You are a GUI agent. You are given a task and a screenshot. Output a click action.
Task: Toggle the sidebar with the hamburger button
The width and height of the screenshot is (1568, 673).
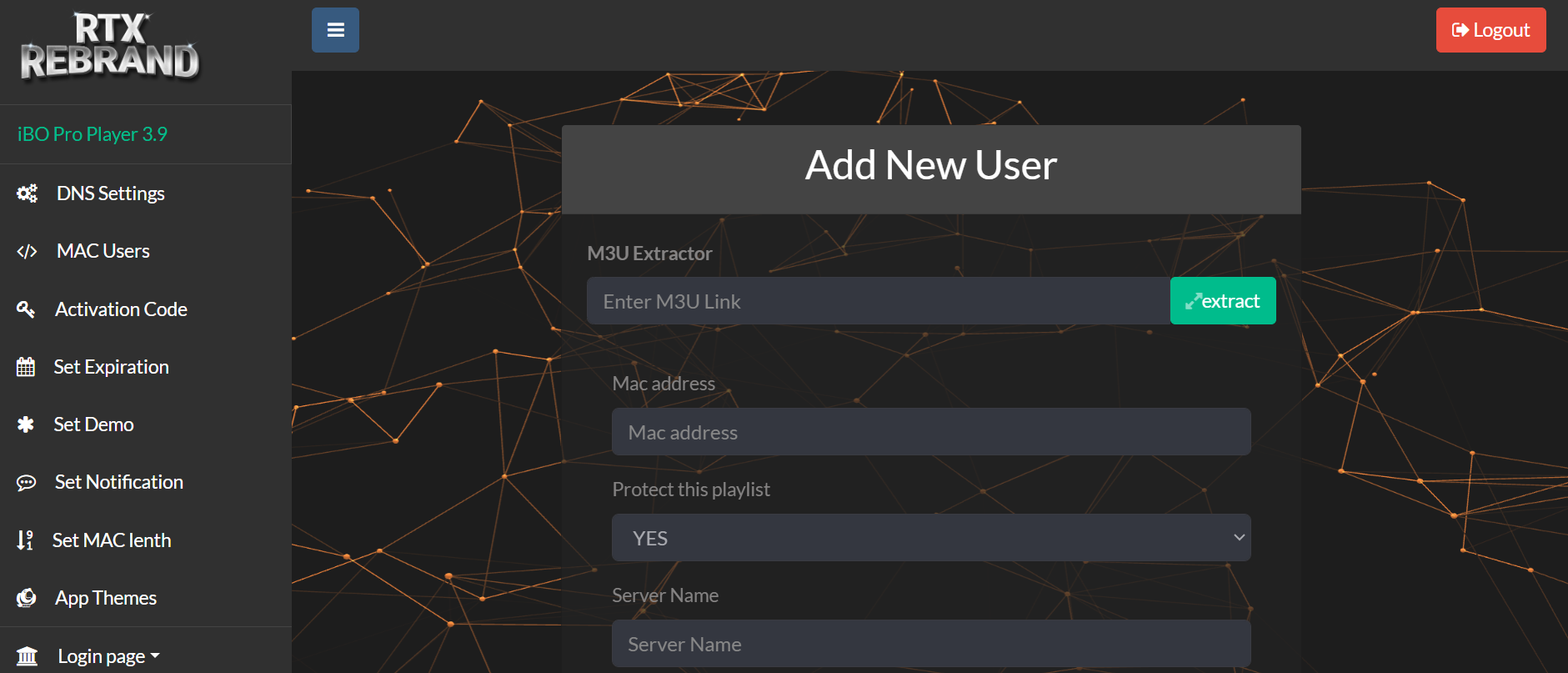click(335, 30)
